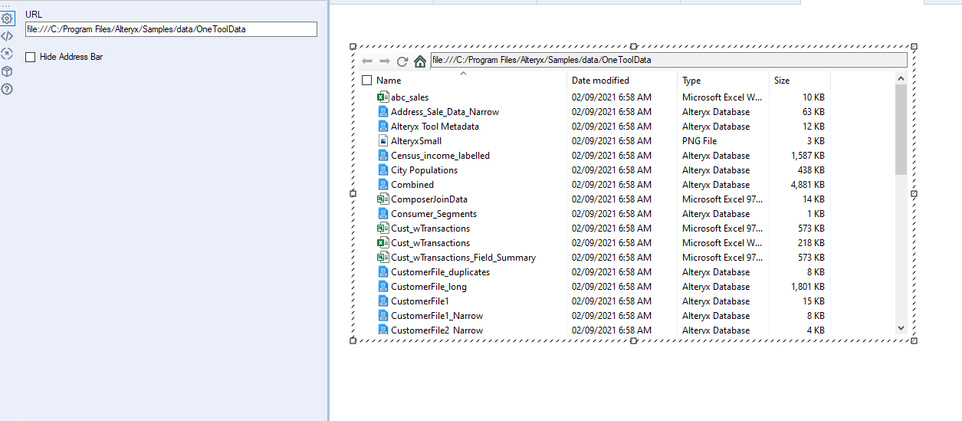The height and width of the screenshot is (421, 962).
Task: Sort files by the Size column
Action: [782, 80]
